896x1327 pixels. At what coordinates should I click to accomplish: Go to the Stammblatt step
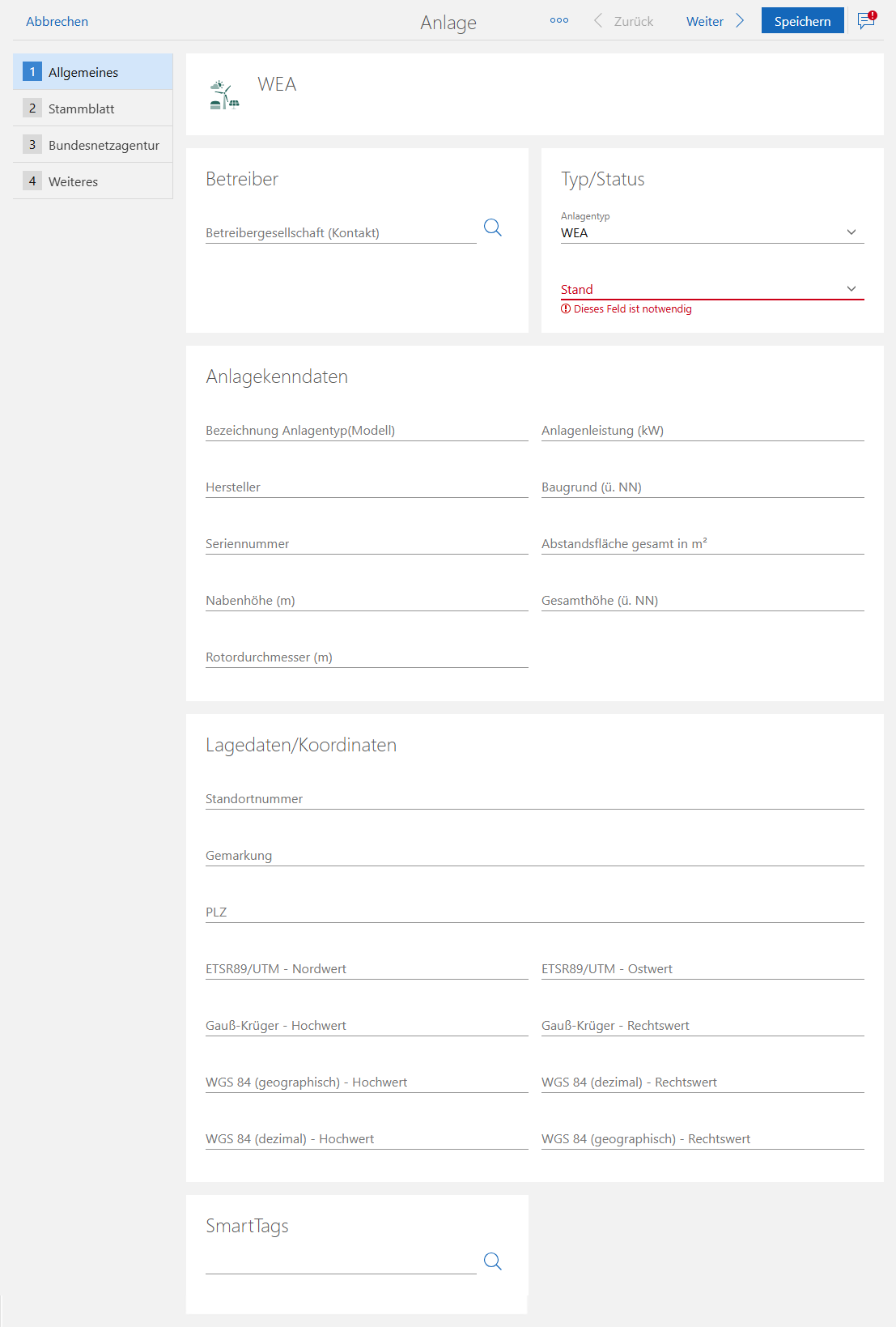pyautogui.click(x=93, y=108)
